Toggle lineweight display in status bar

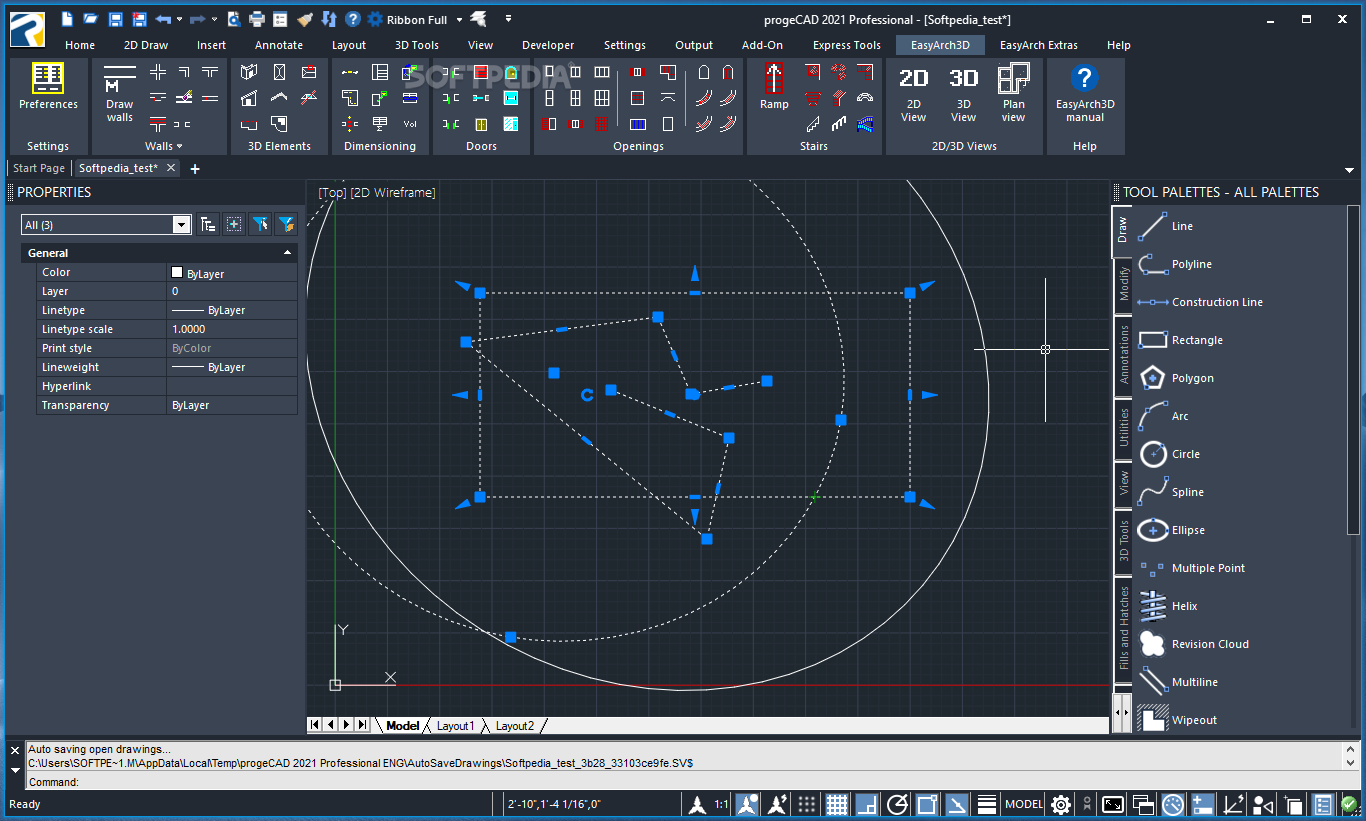(x=986, y=804)
